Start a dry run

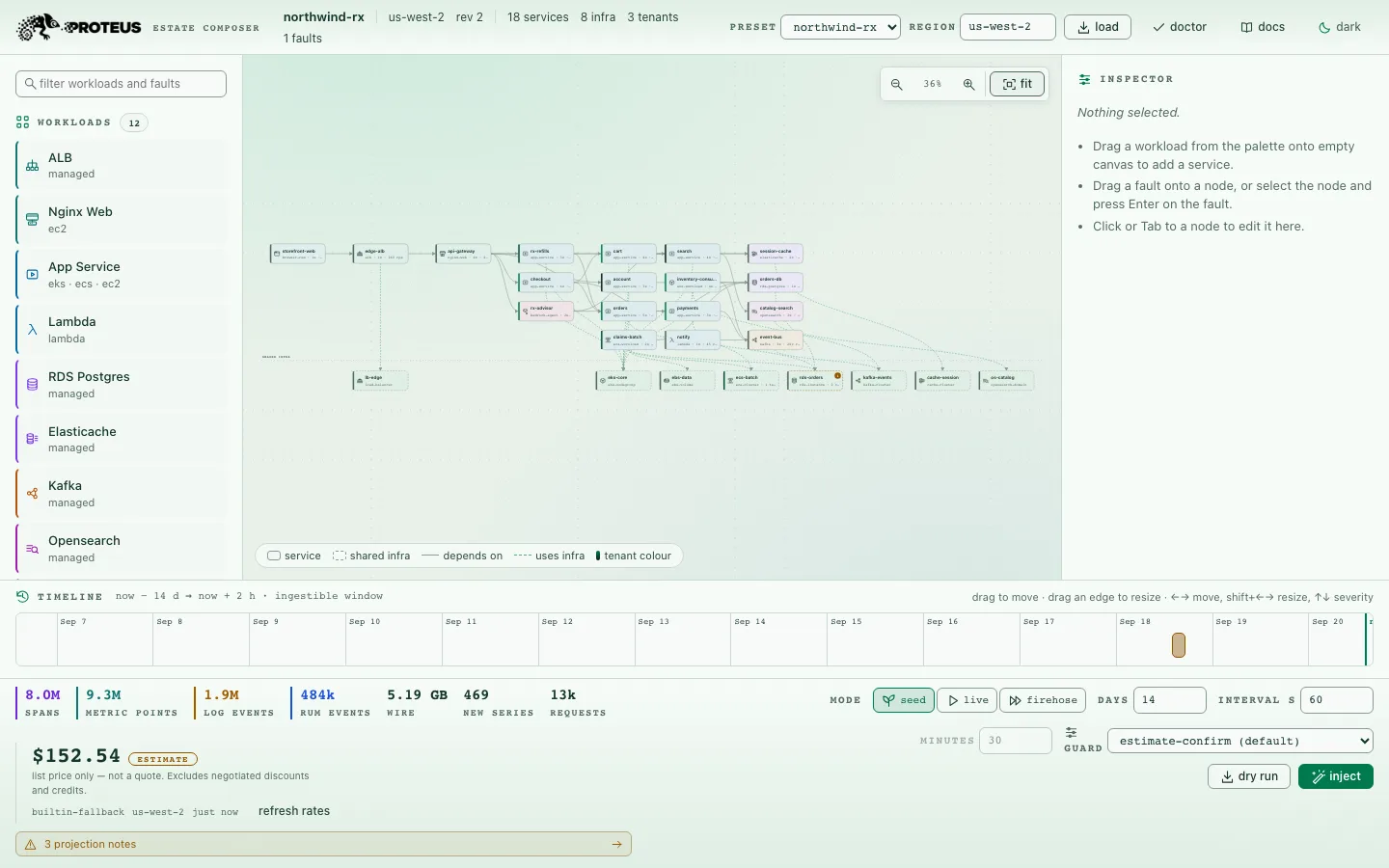(1249, 776)
